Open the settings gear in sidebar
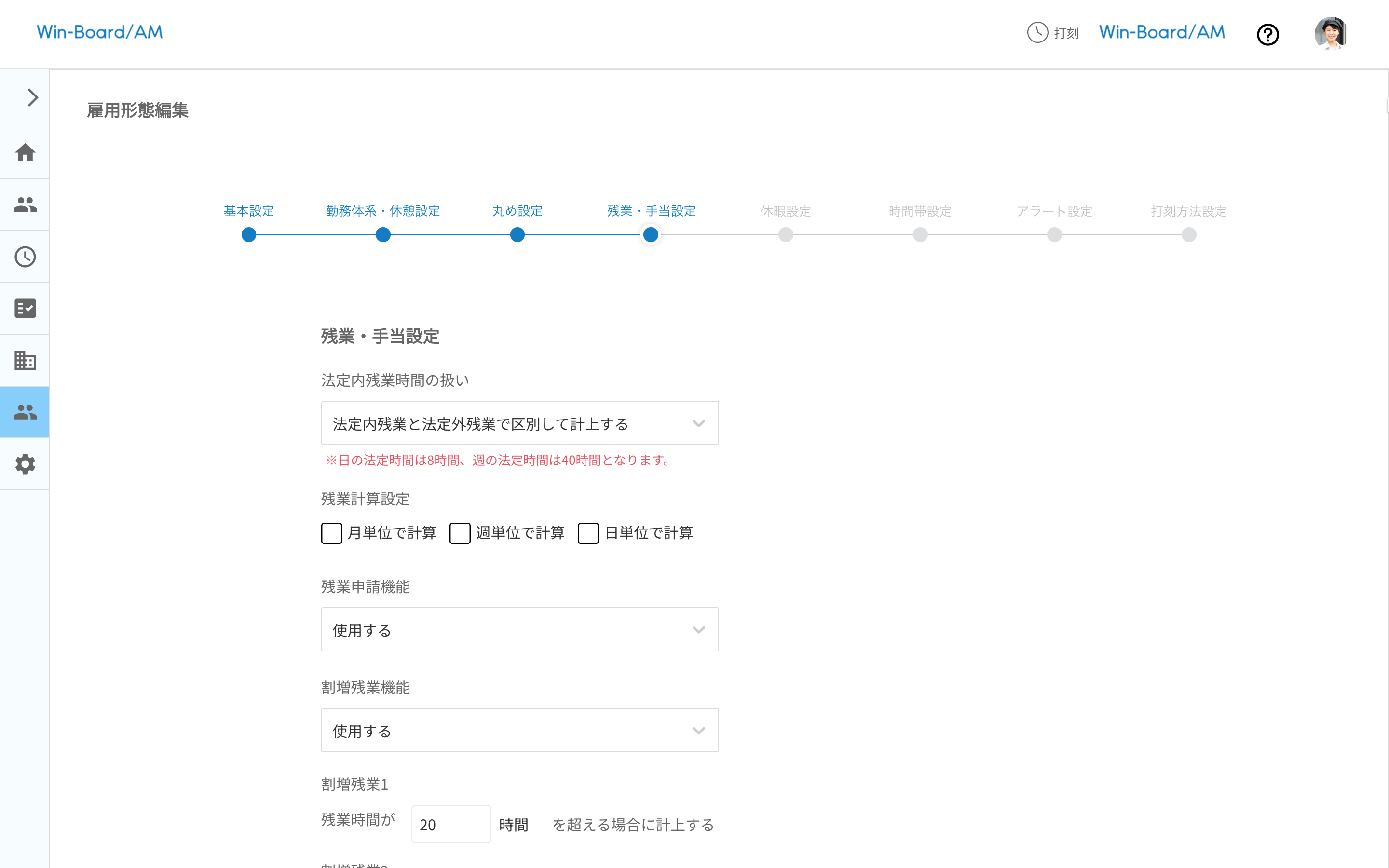The height and width of the screenshot is (868, 1389). [x=25, y=464]
